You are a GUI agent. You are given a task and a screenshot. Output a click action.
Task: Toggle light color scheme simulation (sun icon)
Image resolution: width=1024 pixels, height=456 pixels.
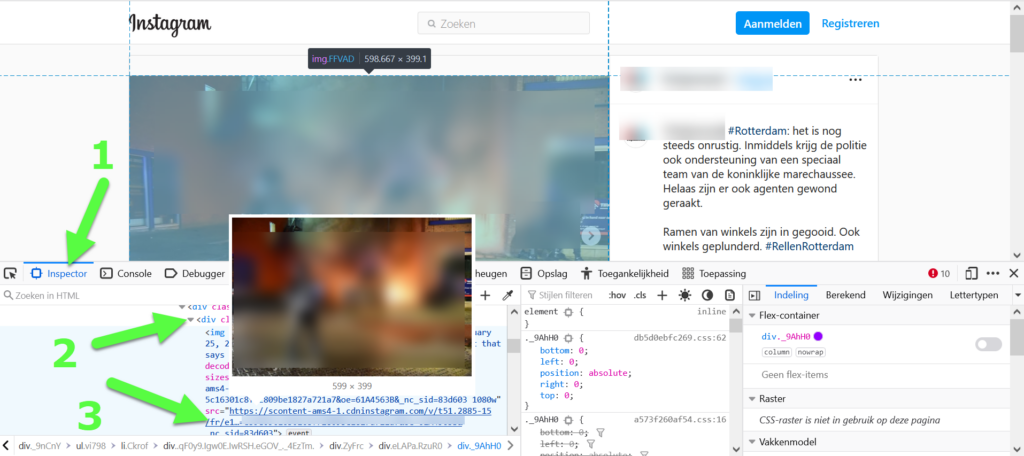684,295
